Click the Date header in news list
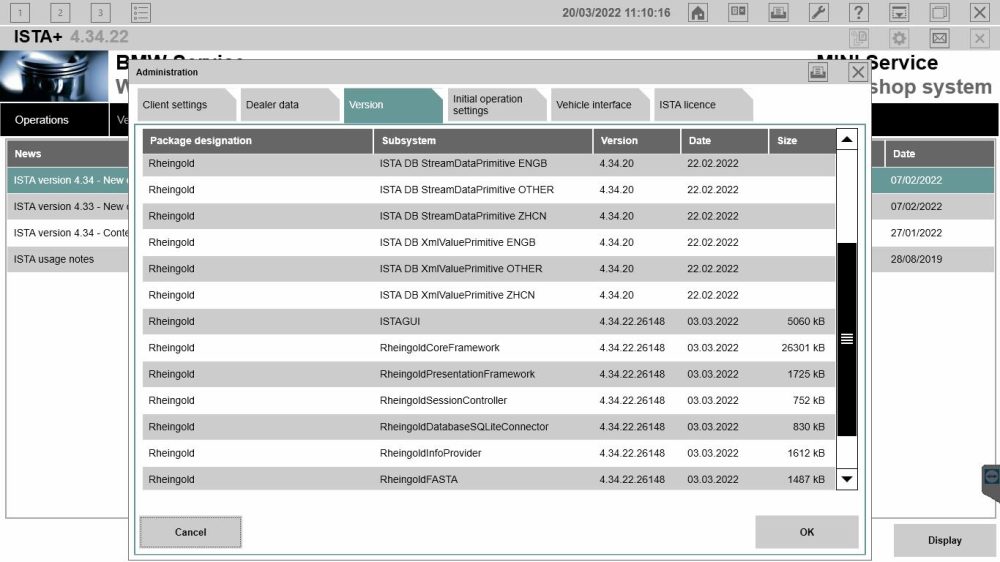 click(x=939, y=154)
